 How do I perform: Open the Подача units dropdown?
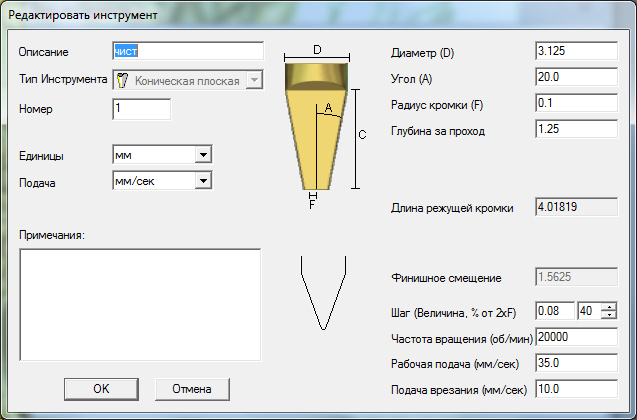tap(203, 181)
